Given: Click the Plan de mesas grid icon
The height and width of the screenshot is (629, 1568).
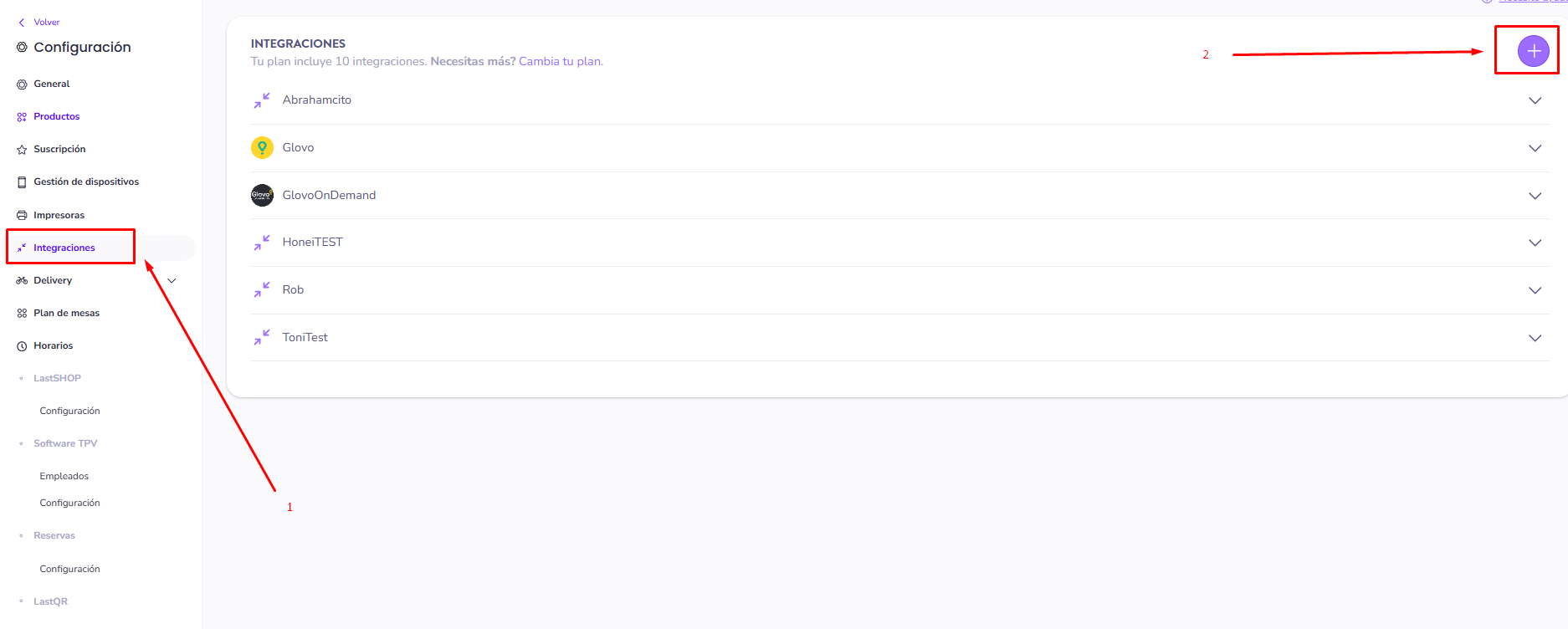Looking at the screenshot, I should [x=22, y=314].
